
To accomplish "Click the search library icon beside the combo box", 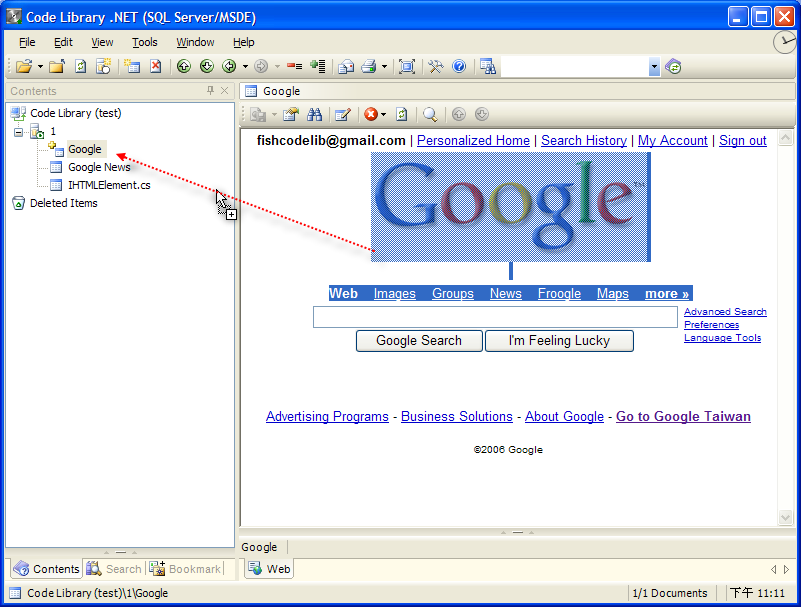I will pyautogui.click(x=488, y=66).
